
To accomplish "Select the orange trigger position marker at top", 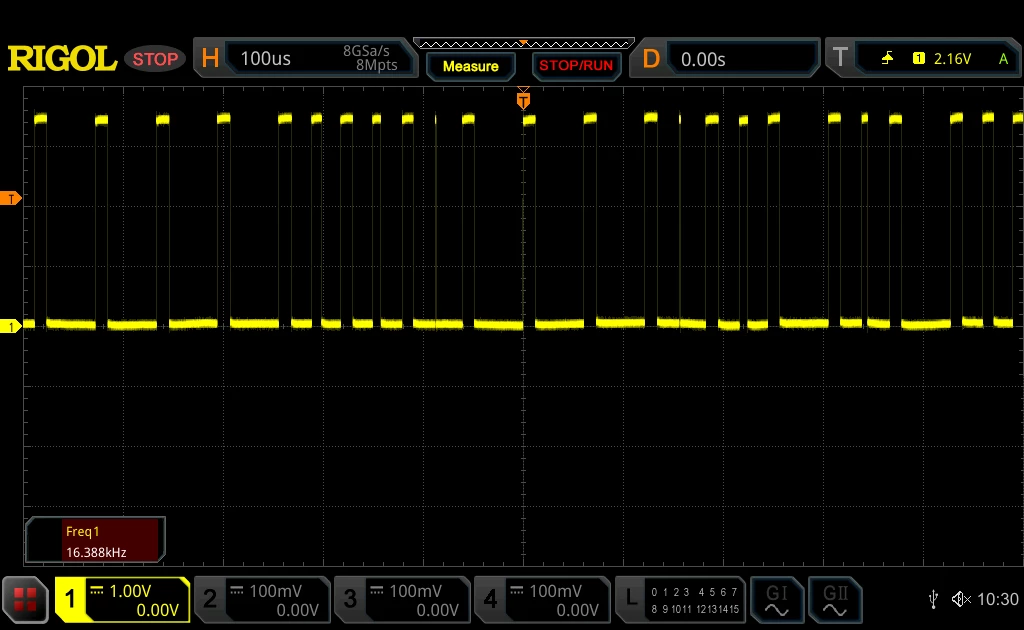I will pyautogui.click(x=523, y=100).
